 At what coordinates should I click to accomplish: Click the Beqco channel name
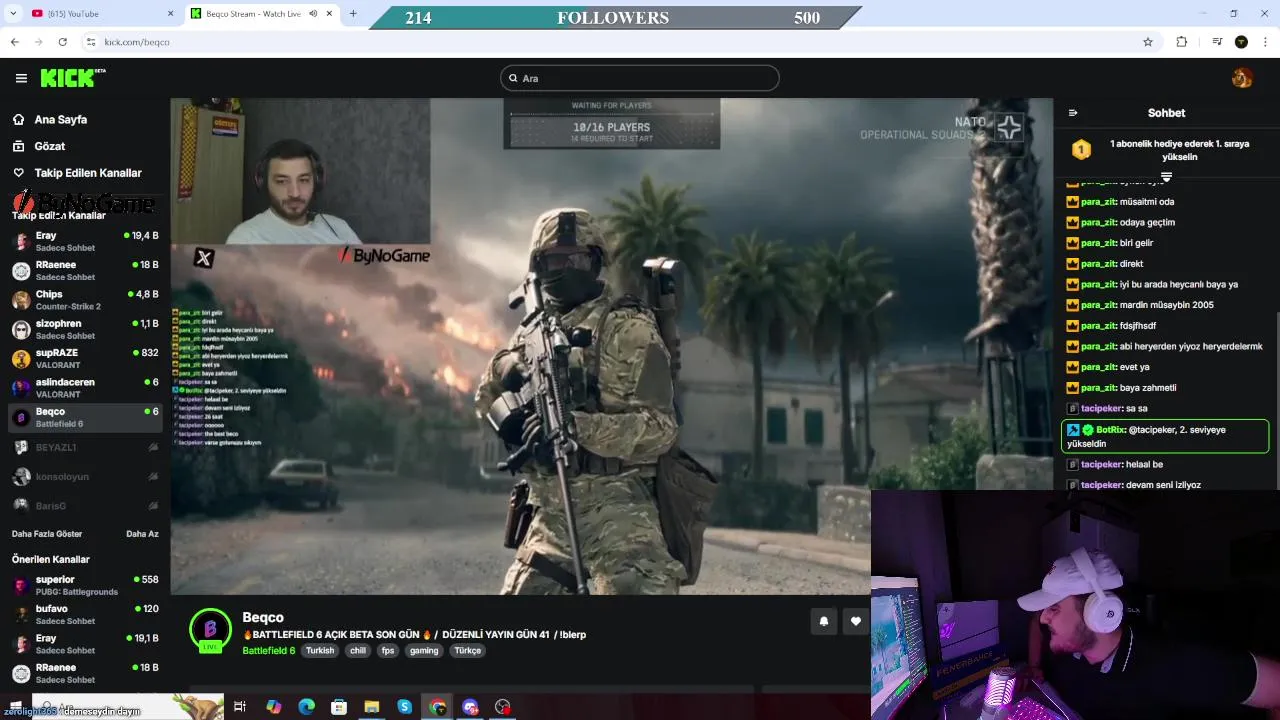click(x=263, y=617)
